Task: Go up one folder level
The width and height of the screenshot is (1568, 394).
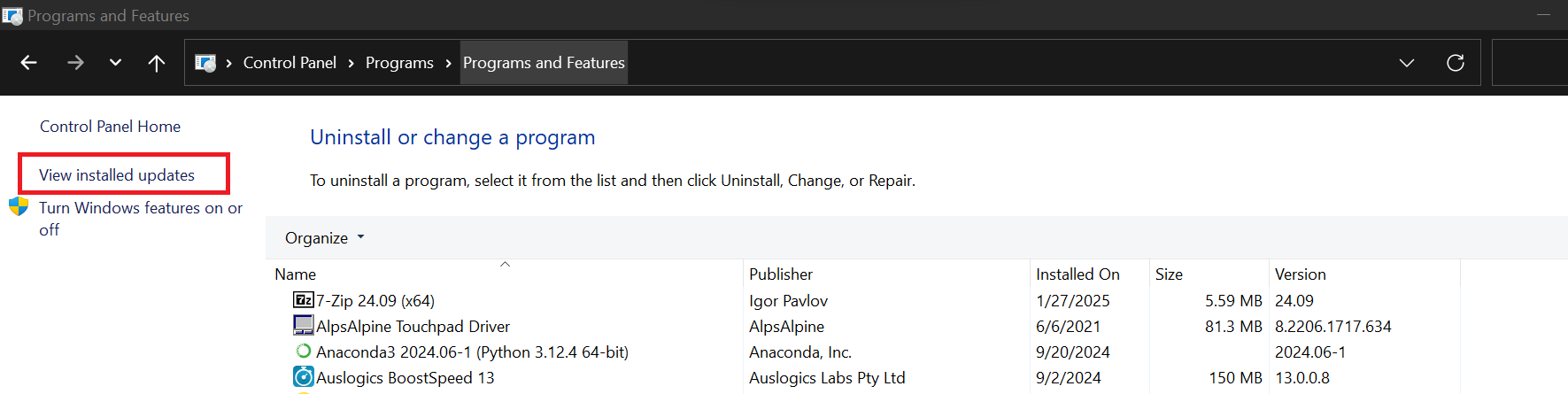Action: tap(157, 63)
